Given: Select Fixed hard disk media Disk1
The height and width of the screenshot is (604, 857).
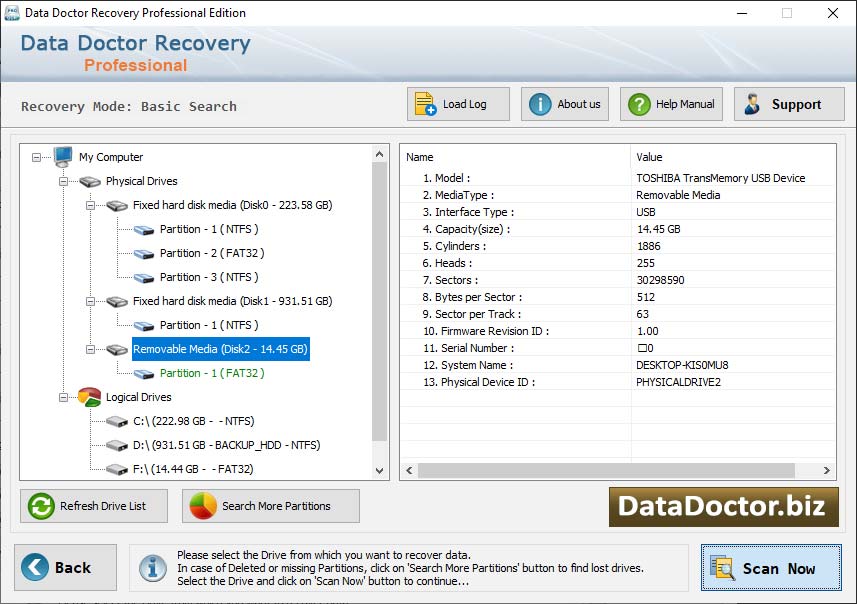Looking at the screenshot, I should pos(232,301).
